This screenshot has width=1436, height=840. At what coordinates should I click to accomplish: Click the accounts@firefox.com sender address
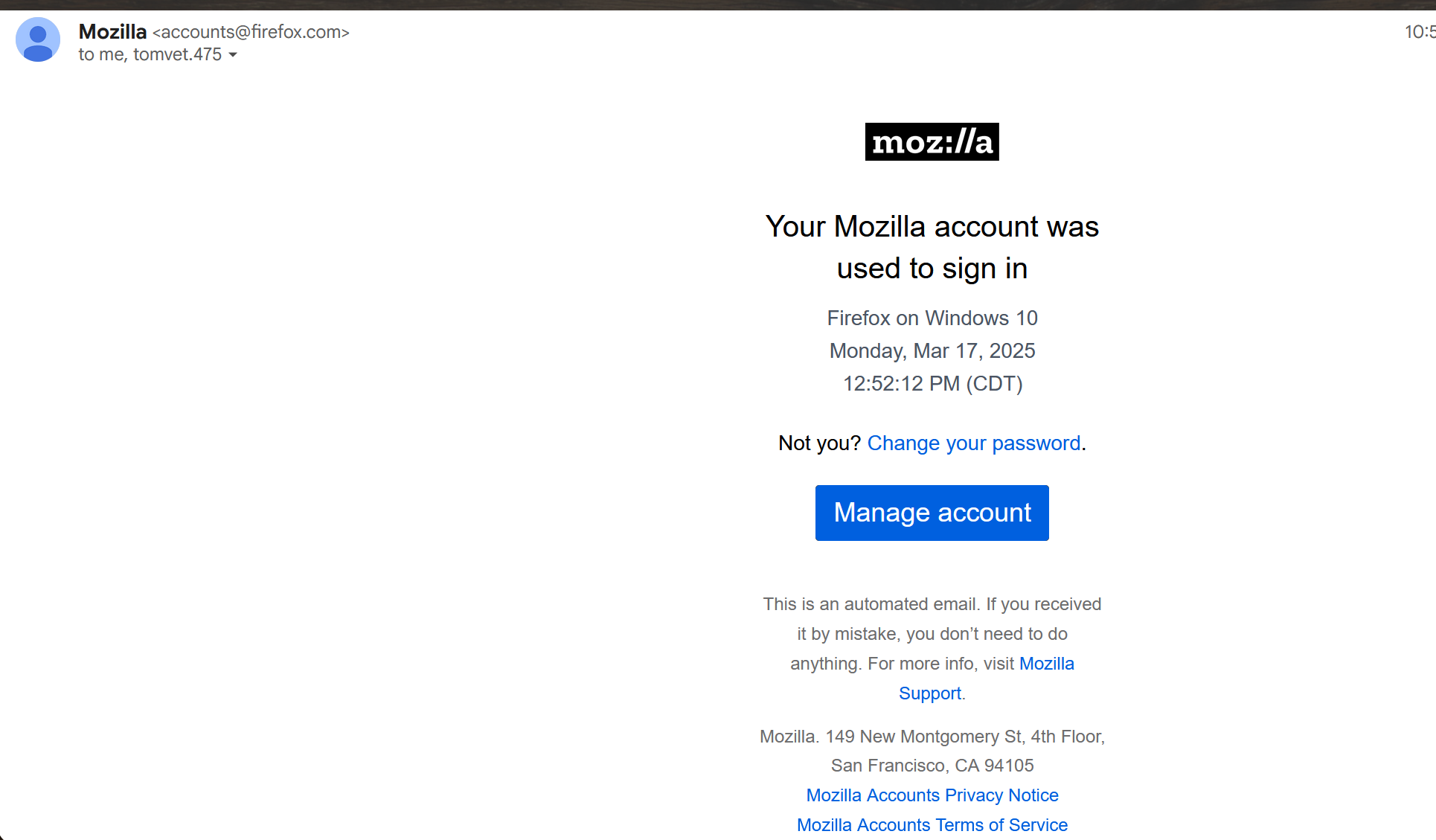pos(251,32)
